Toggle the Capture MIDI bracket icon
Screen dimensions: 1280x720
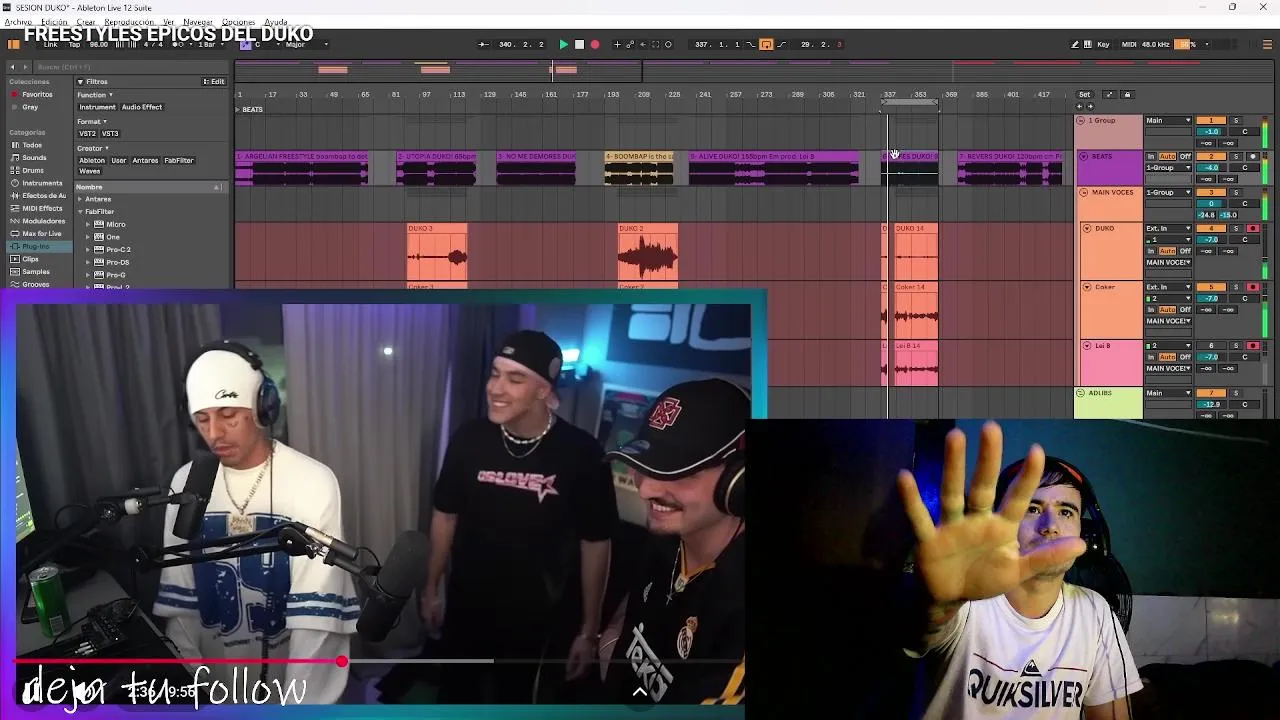(656, 44)
